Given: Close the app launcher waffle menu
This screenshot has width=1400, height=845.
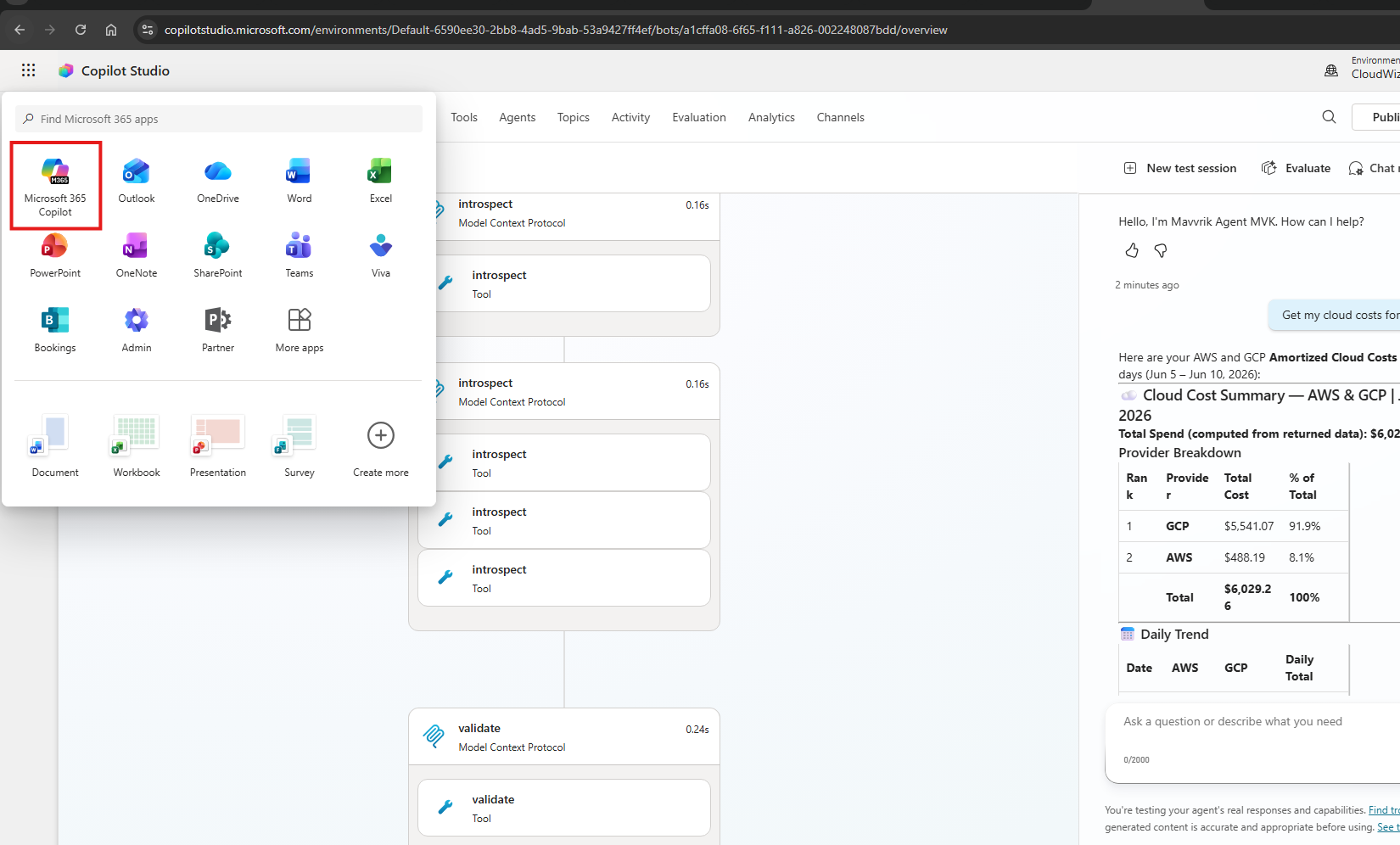Looking at the screenshot, I should coord(28,70).
